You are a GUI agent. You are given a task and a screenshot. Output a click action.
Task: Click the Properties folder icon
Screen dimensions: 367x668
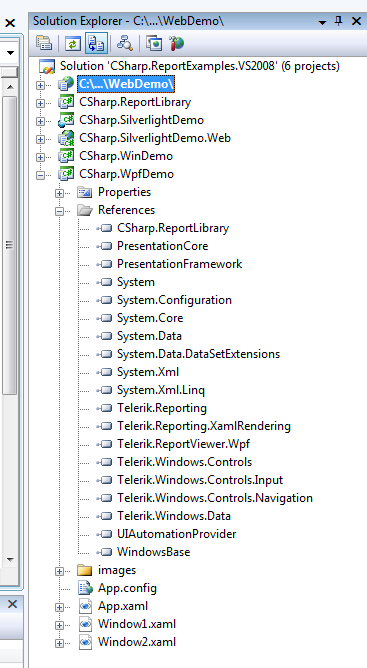(x=85, y=192)
